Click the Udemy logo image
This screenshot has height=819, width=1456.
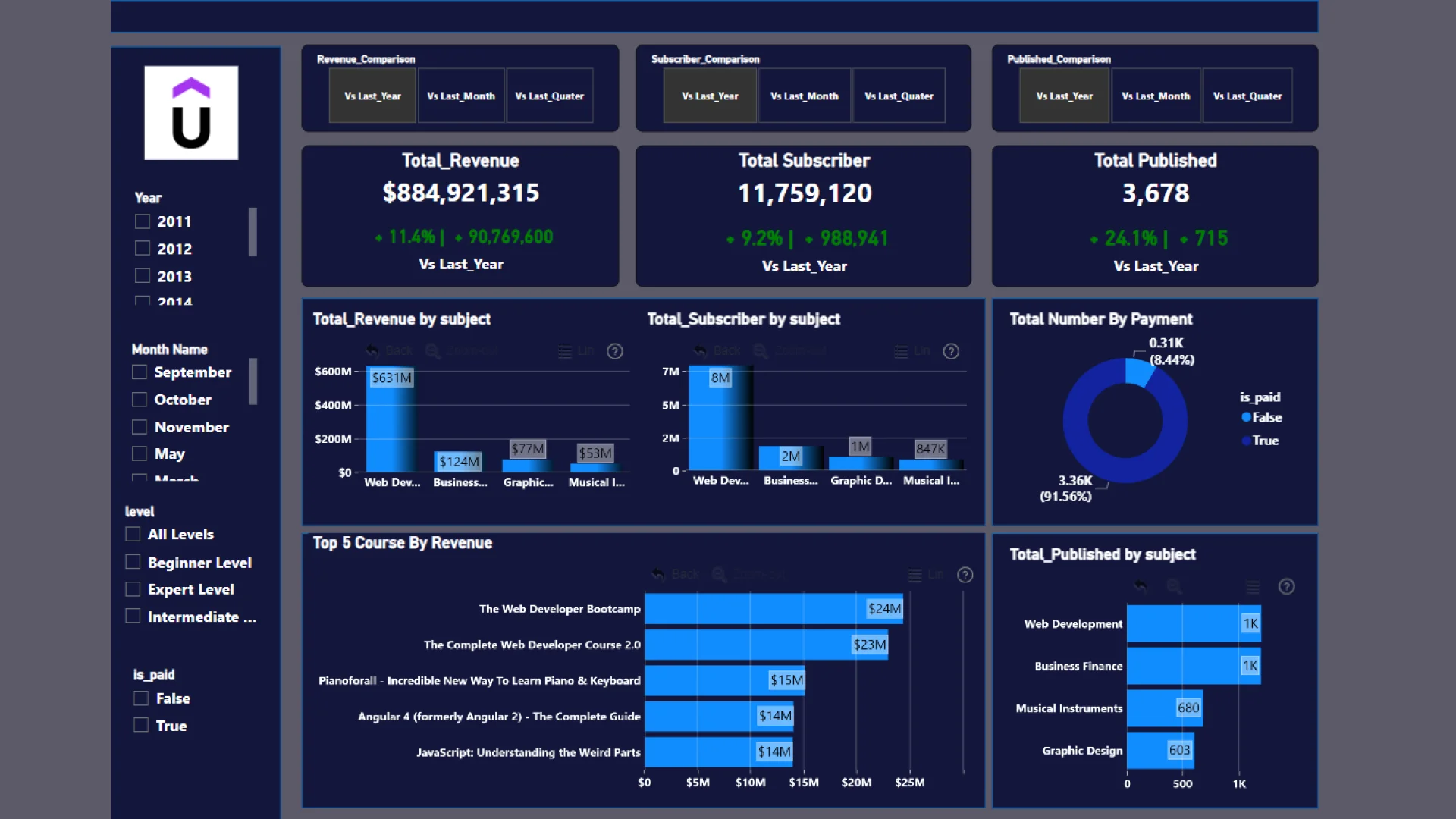pyautogui.click(x=191, y=112)
